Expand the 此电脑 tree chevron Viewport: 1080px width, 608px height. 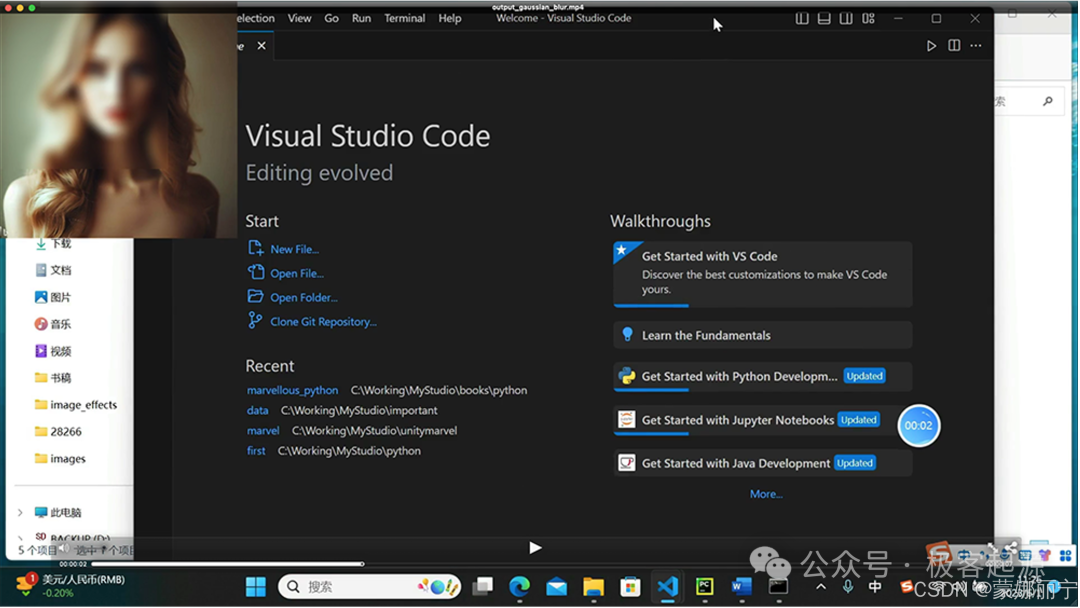coord(20,512)
